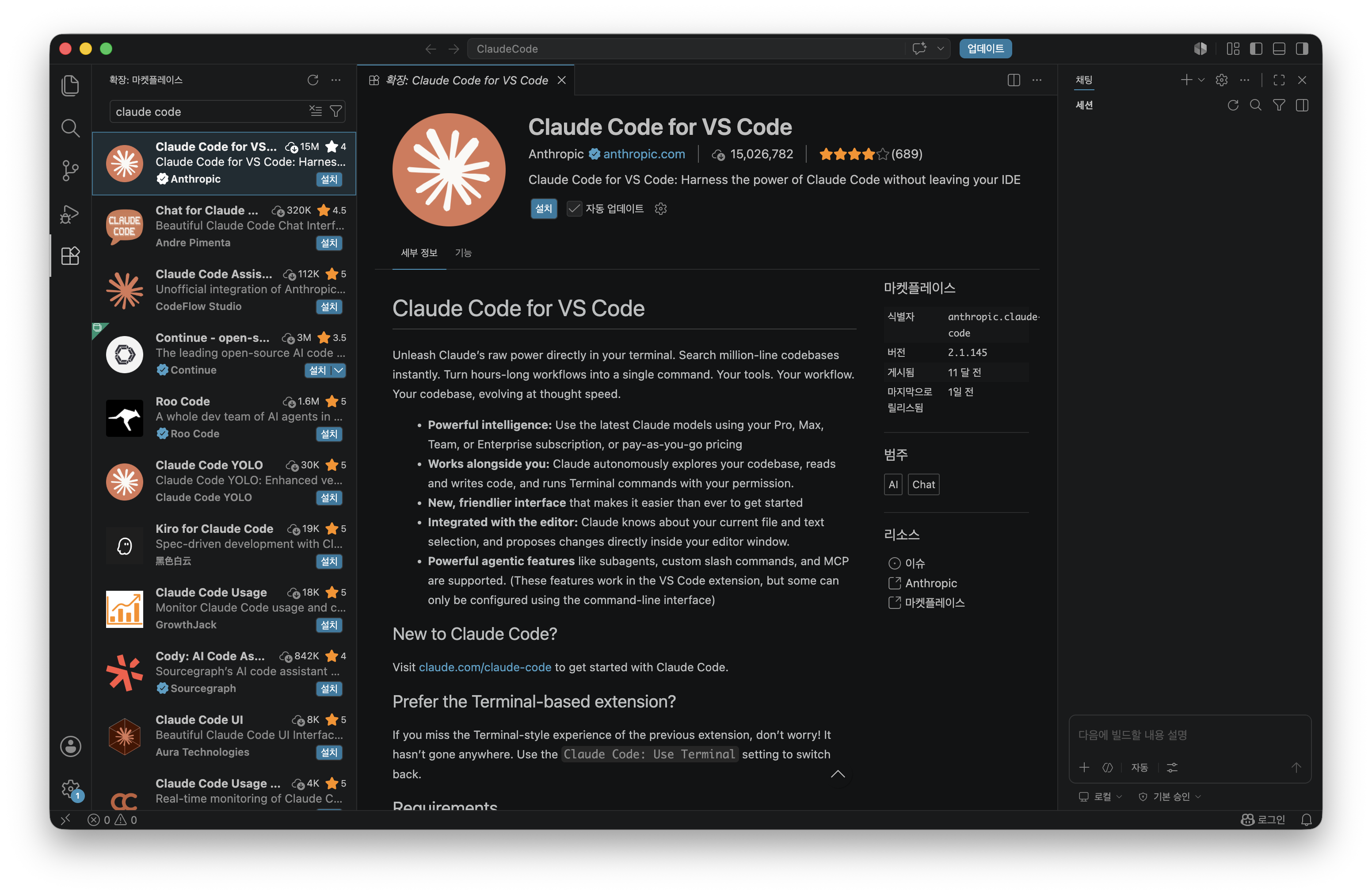Open the extension settings gear near auto update
Screen dimensions: 1372x895
click(x=661, y=209)
